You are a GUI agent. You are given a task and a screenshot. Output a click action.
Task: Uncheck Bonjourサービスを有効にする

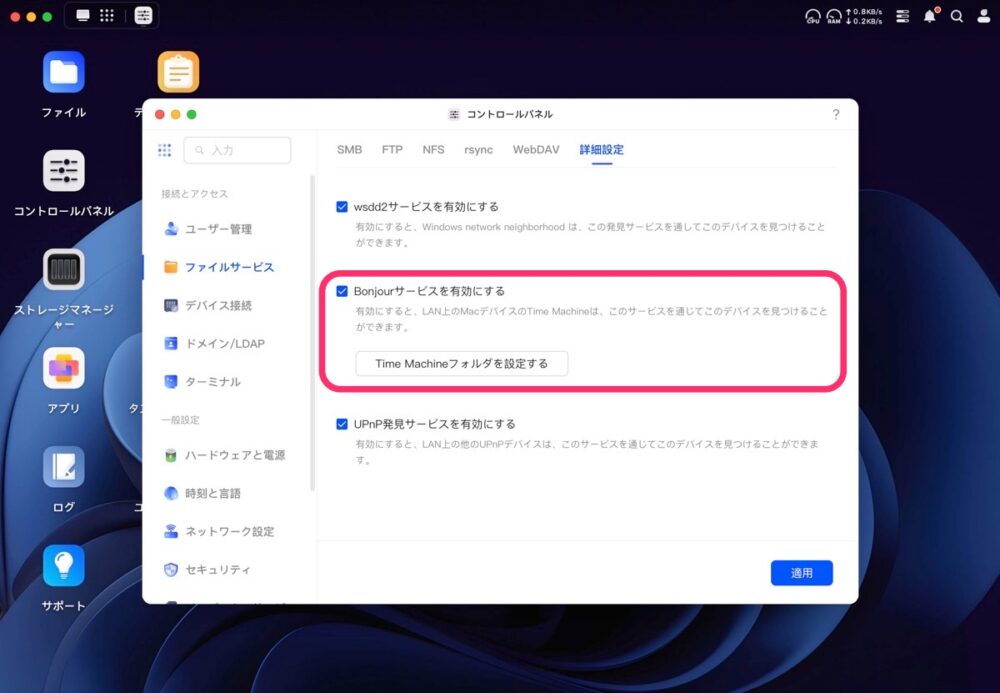tap(342, 291)
